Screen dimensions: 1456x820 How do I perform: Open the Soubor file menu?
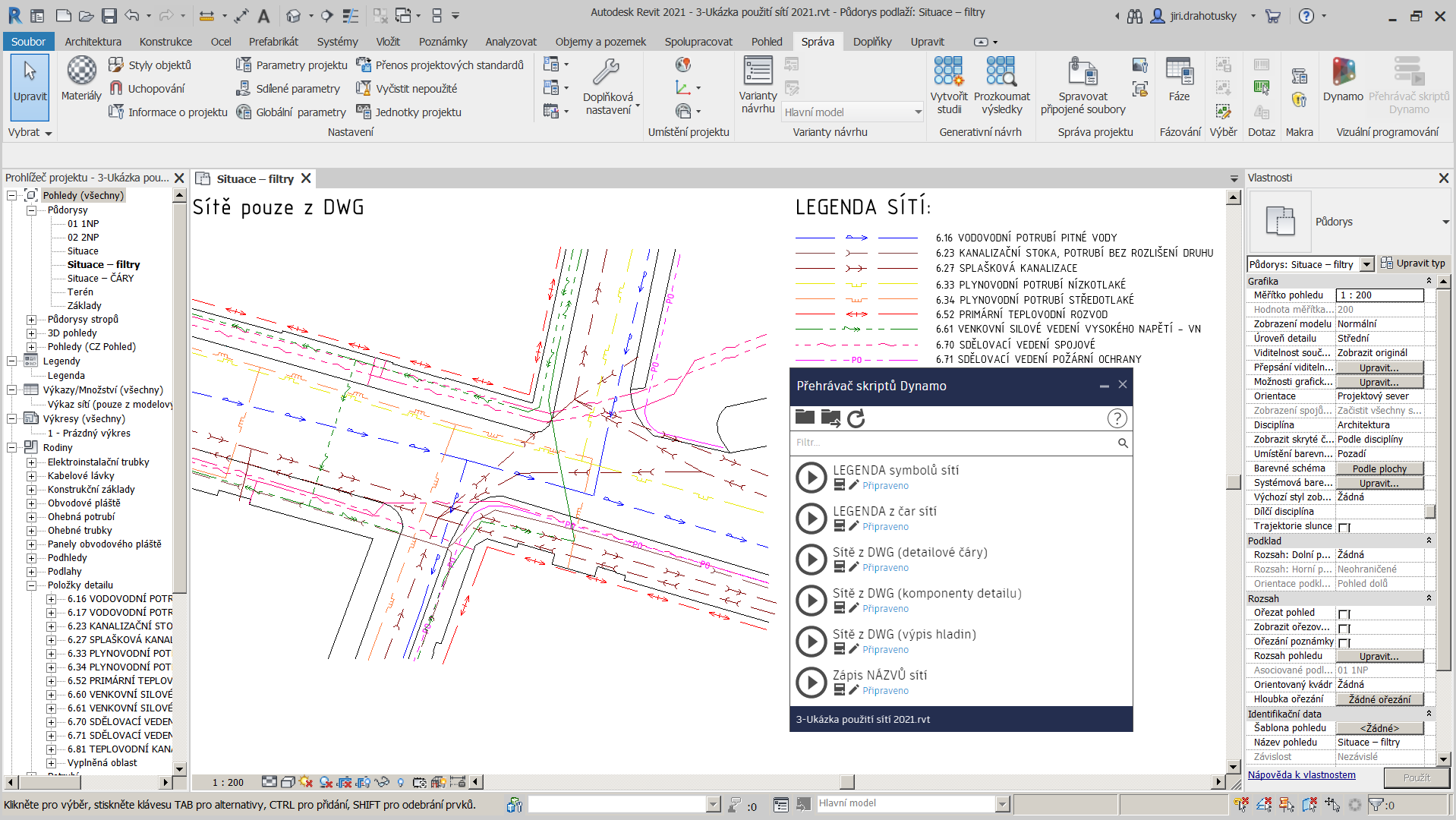(x=28, y=42)
